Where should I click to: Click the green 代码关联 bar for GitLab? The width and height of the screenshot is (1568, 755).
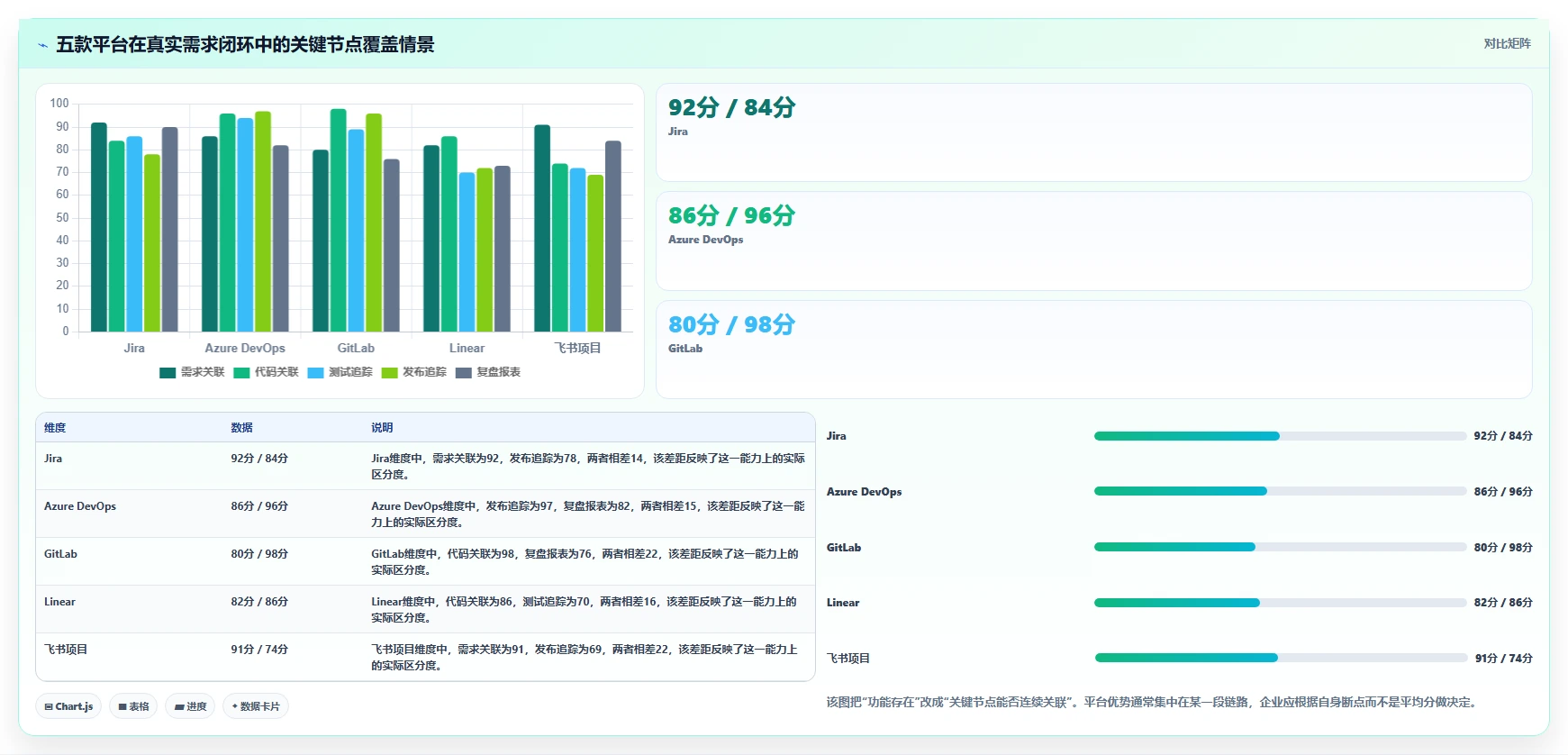pyautogui.click(x=339, y=221)
